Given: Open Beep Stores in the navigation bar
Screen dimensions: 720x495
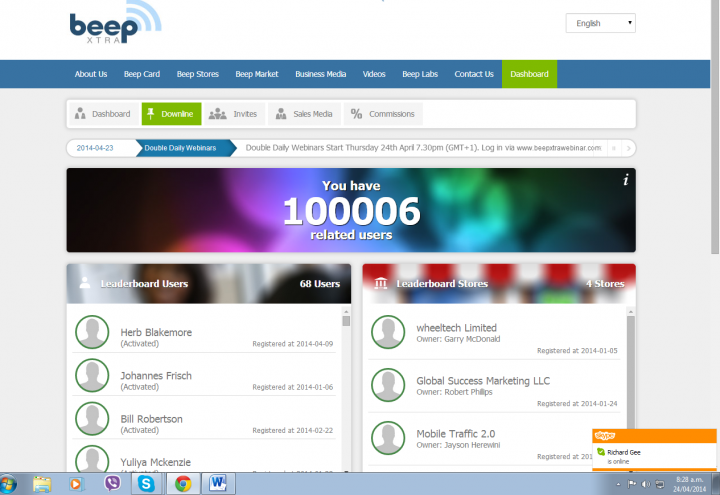Looking at the screenshot, I should click(x=197, y=74).
